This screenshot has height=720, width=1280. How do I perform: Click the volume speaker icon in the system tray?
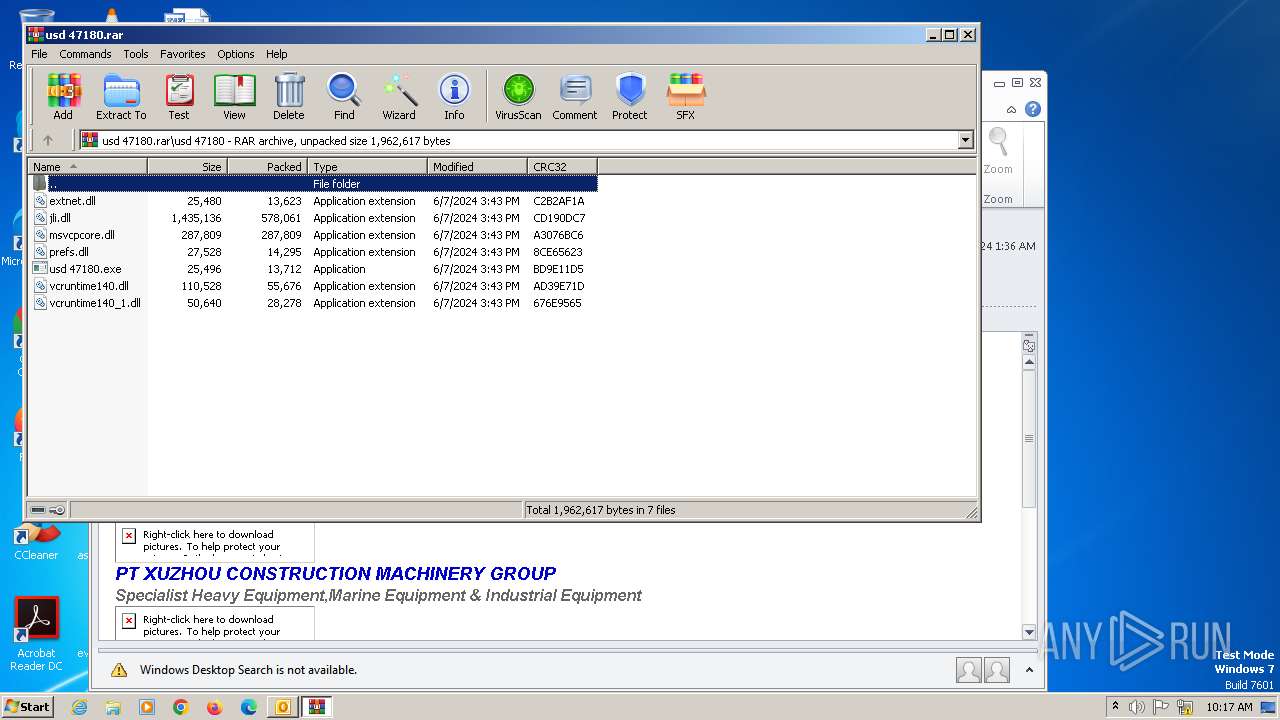1137,707
